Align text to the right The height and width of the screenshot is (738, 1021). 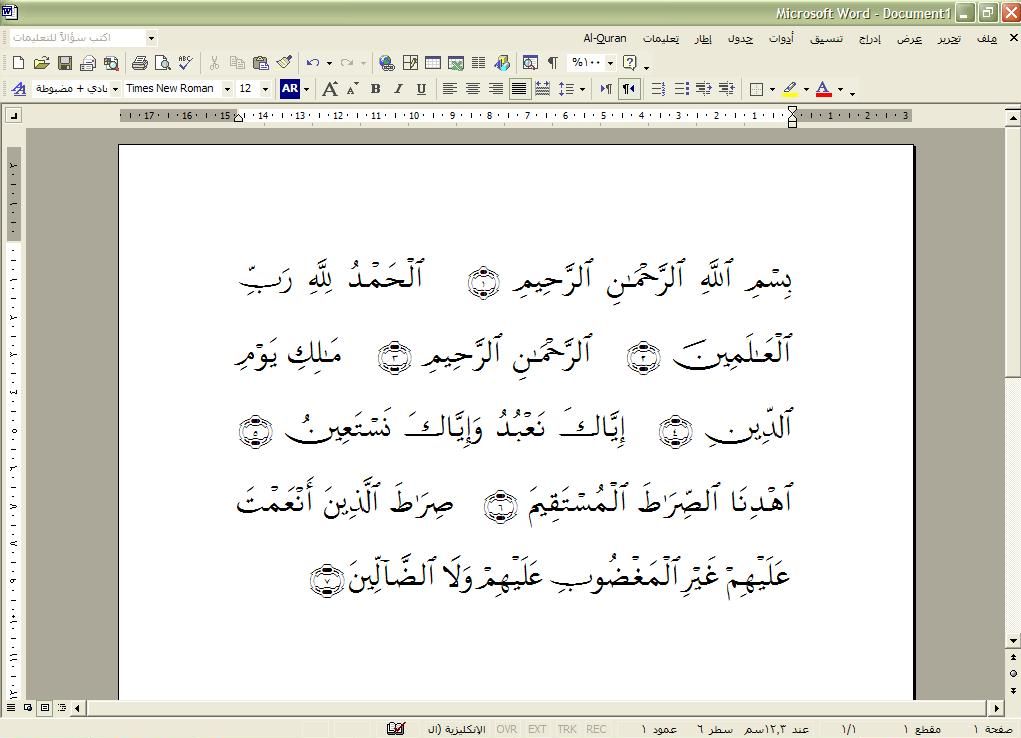click(x=496, y=89)
